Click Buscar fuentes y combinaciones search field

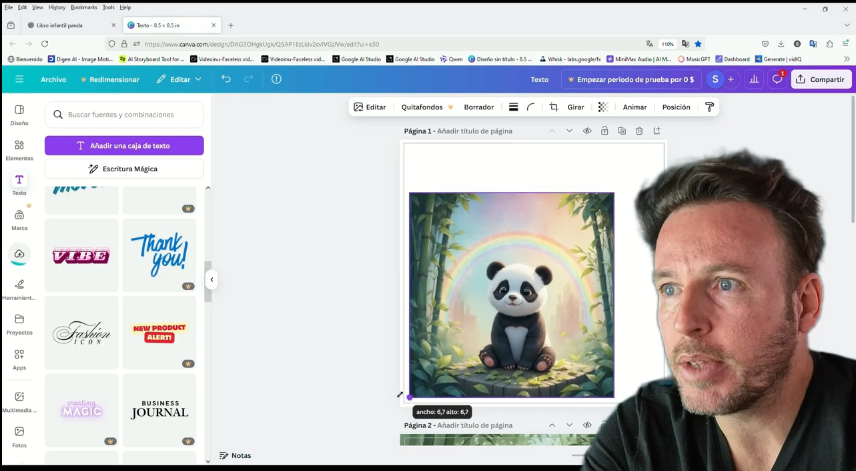coord(124,115)
